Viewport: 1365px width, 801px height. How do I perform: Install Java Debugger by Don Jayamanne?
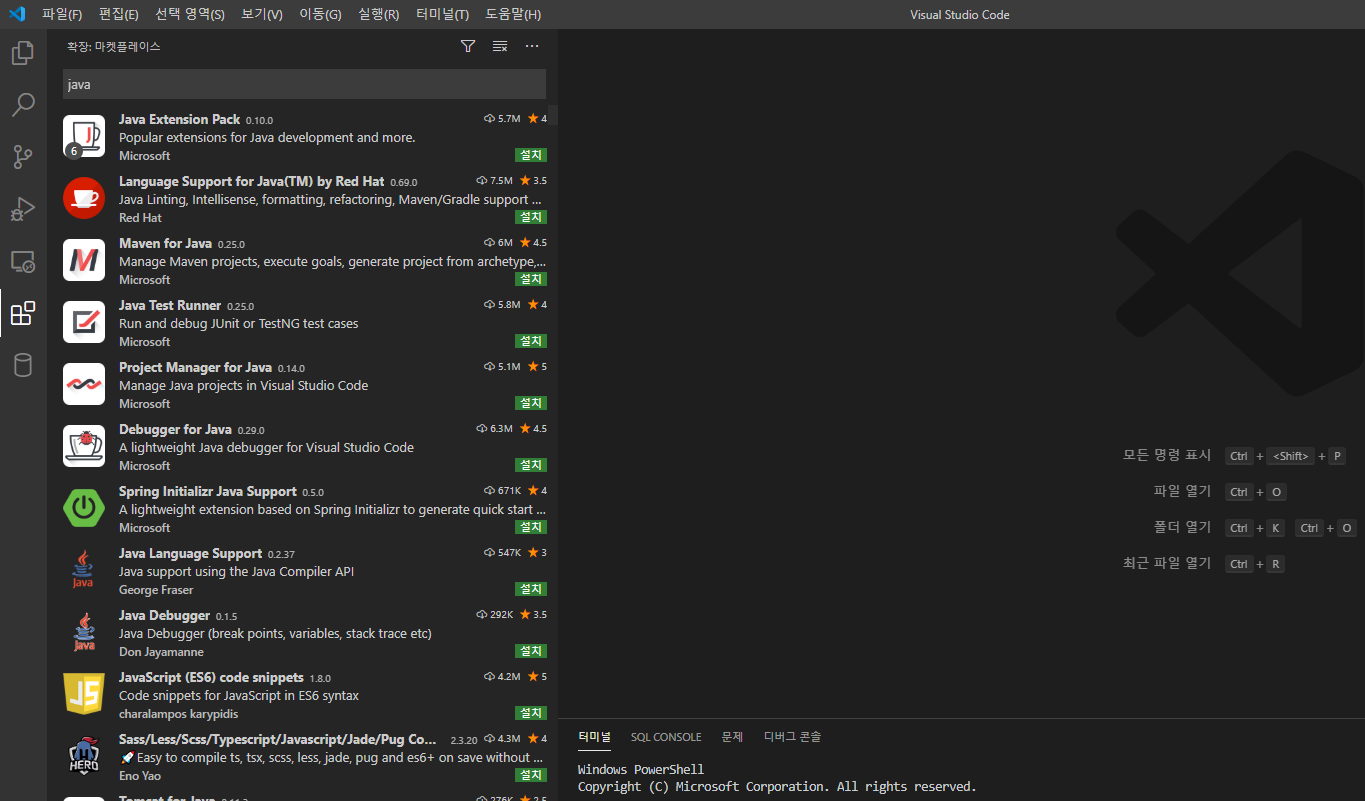(x=531, y=651)
